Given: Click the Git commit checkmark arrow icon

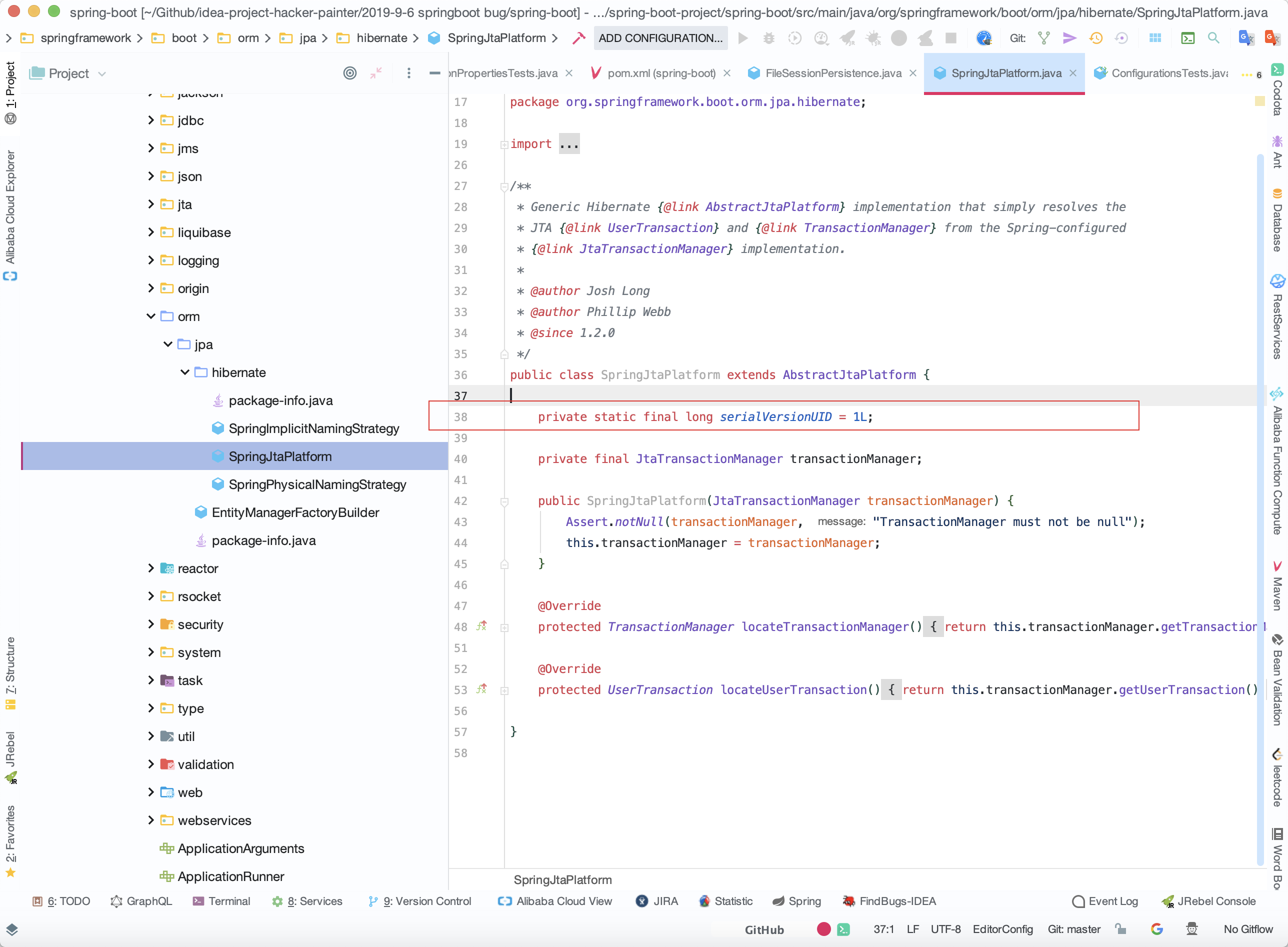Looking at the screenshot, I should pyautogui.click(x=1069, y=38).
